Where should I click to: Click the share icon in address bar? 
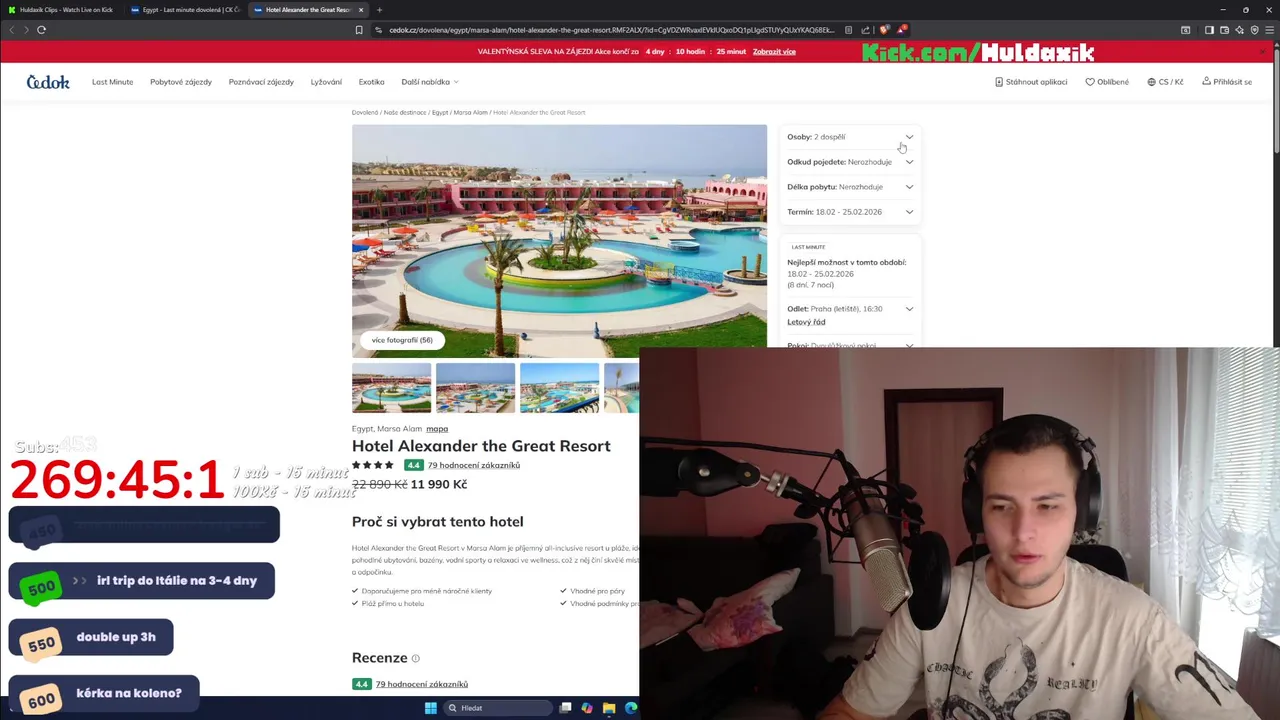[x=865, y=30]
